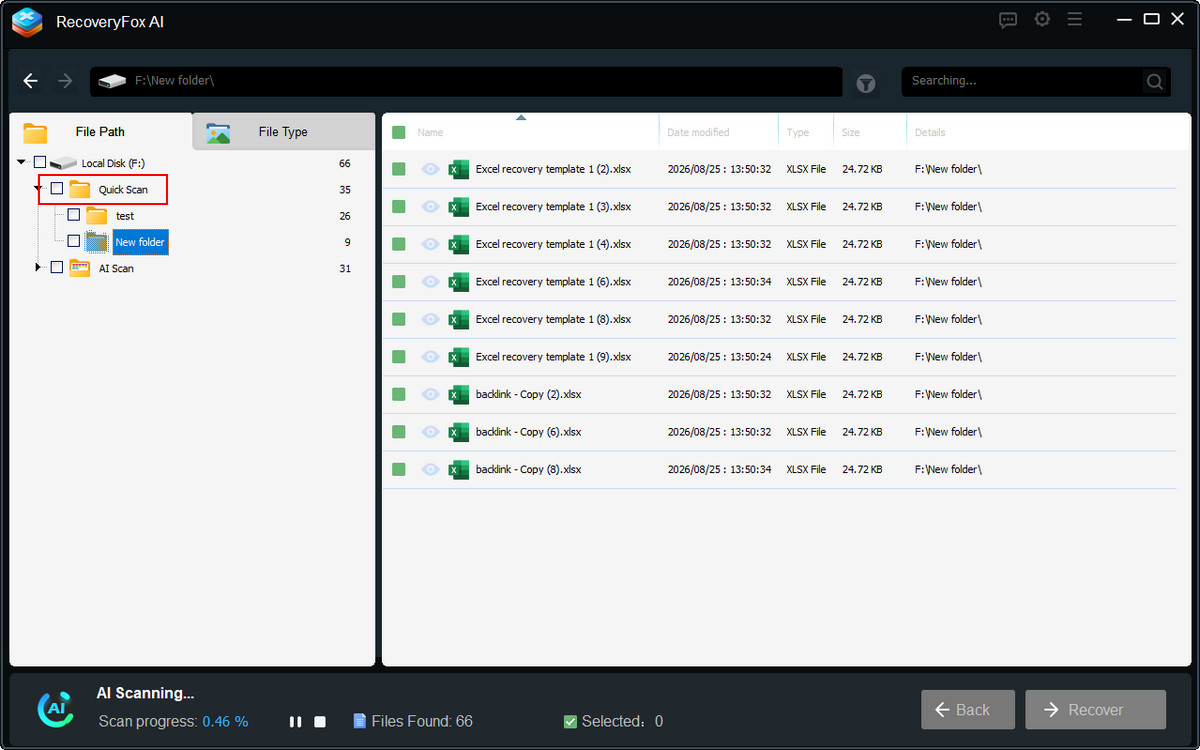Switch to the File Type tab
The height and width of the screenshot is (750, 1200).
(x=283, y=132)
